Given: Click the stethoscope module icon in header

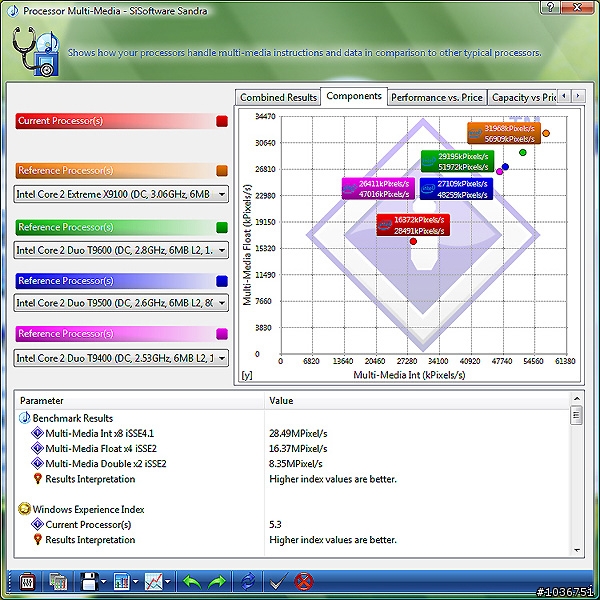Looking at the screenshot, I should coord(35,52).
